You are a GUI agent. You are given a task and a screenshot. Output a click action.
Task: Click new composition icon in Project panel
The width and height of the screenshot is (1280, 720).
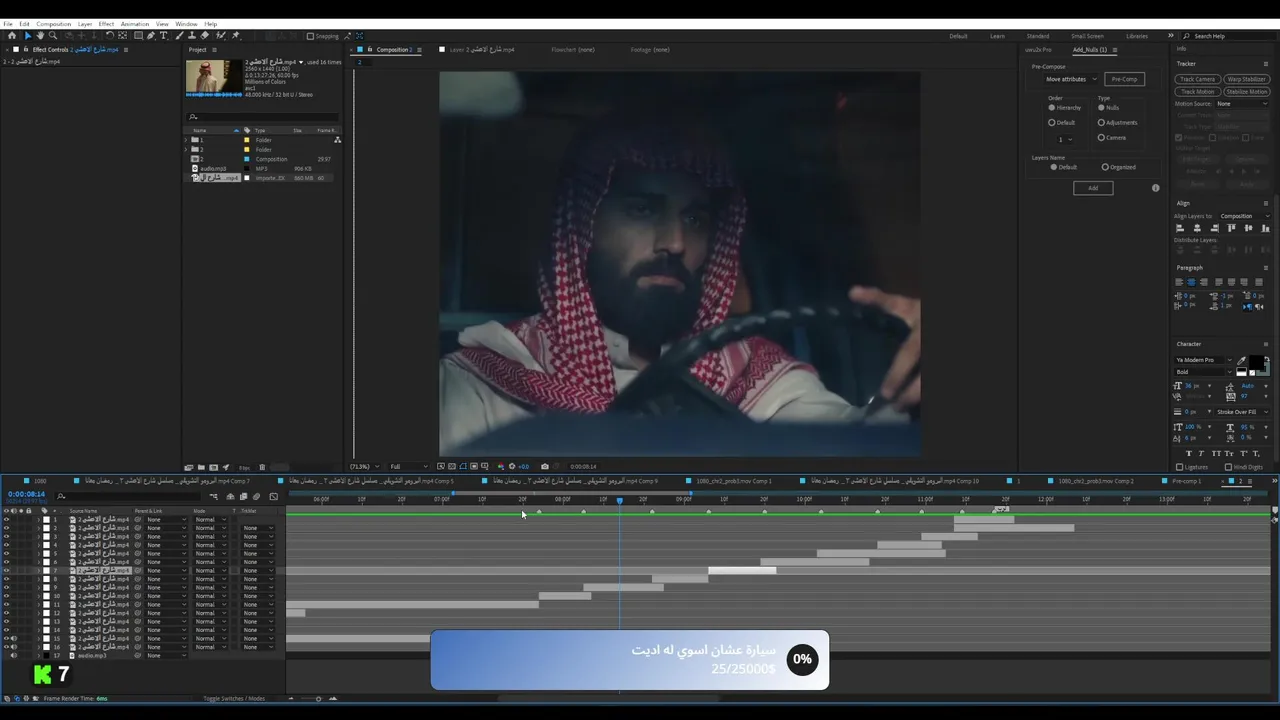(x=213, y=467)
